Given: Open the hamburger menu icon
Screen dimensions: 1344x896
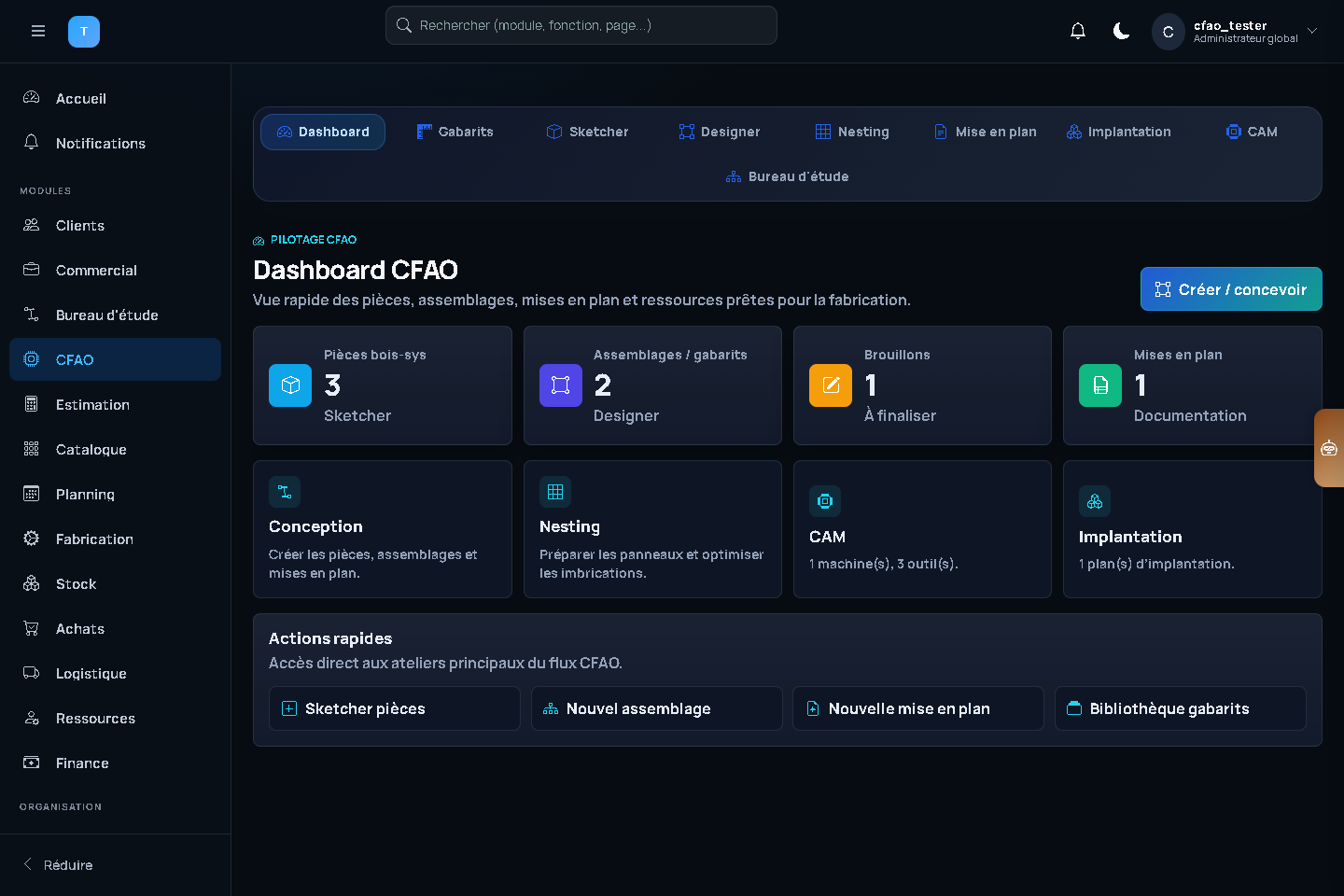Looking at the screenshot, I should pyautogui.click(x=38, y=31).
